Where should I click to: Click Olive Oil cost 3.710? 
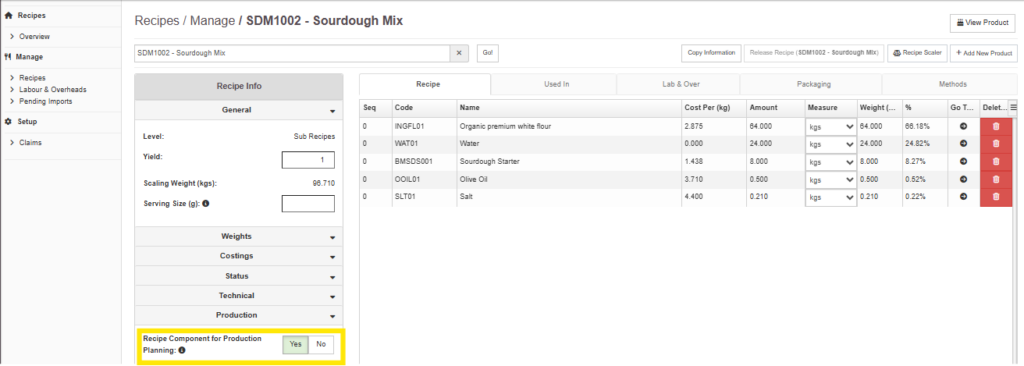click(713, 178)
